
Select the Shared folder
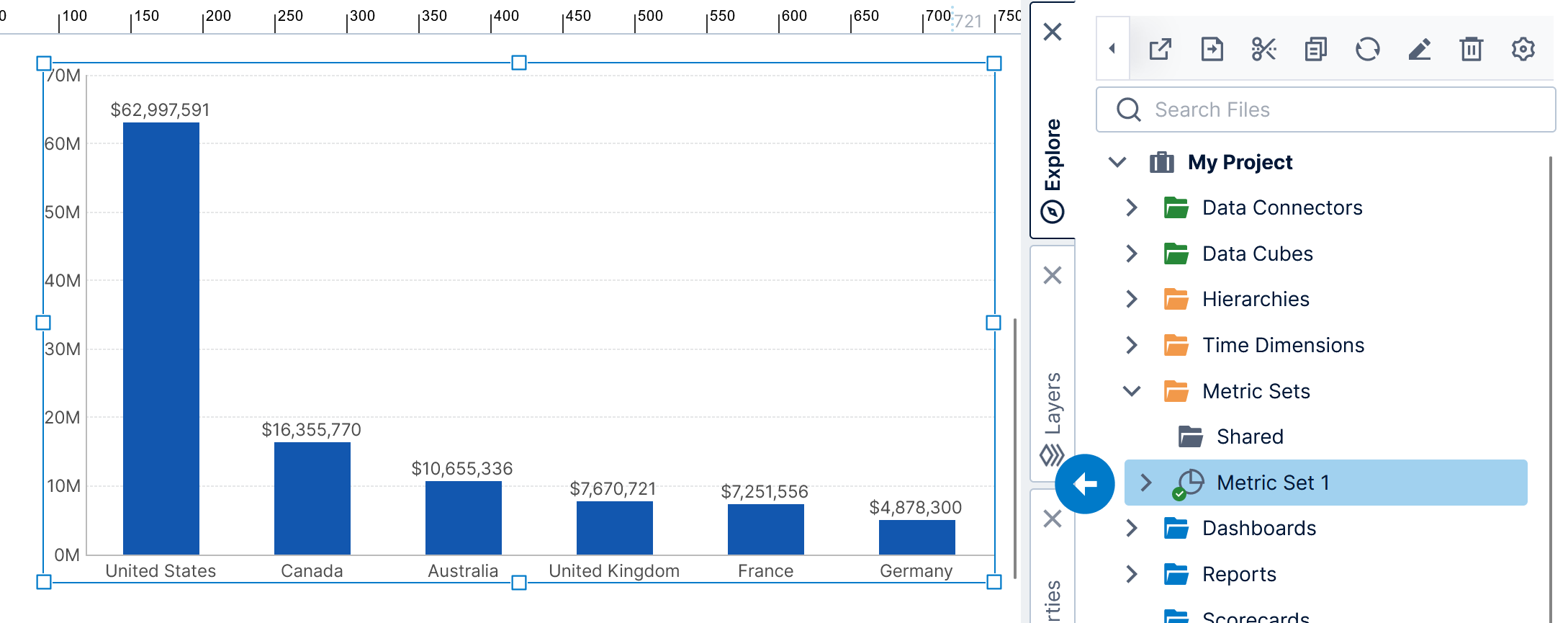click(1250, 437)
